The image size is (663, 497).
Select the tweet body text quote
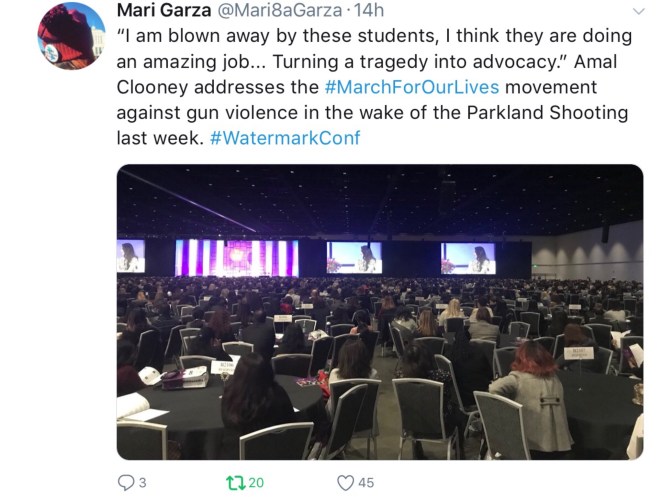click(x=374, y=87)
